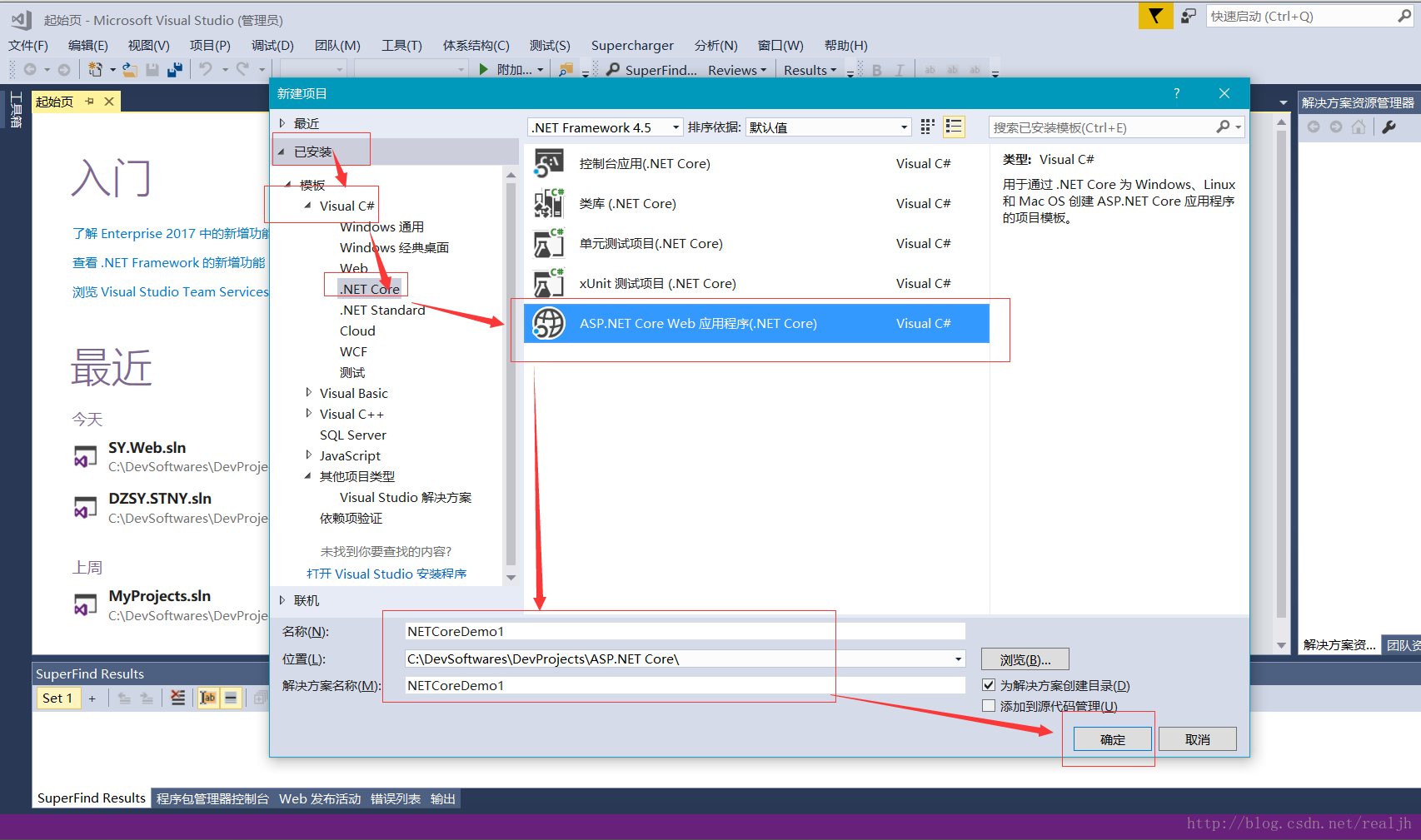Toggle SuperFind highlight matches ab icon
The width and height of the screenshot is (1421, 840).
coord(207,698)
